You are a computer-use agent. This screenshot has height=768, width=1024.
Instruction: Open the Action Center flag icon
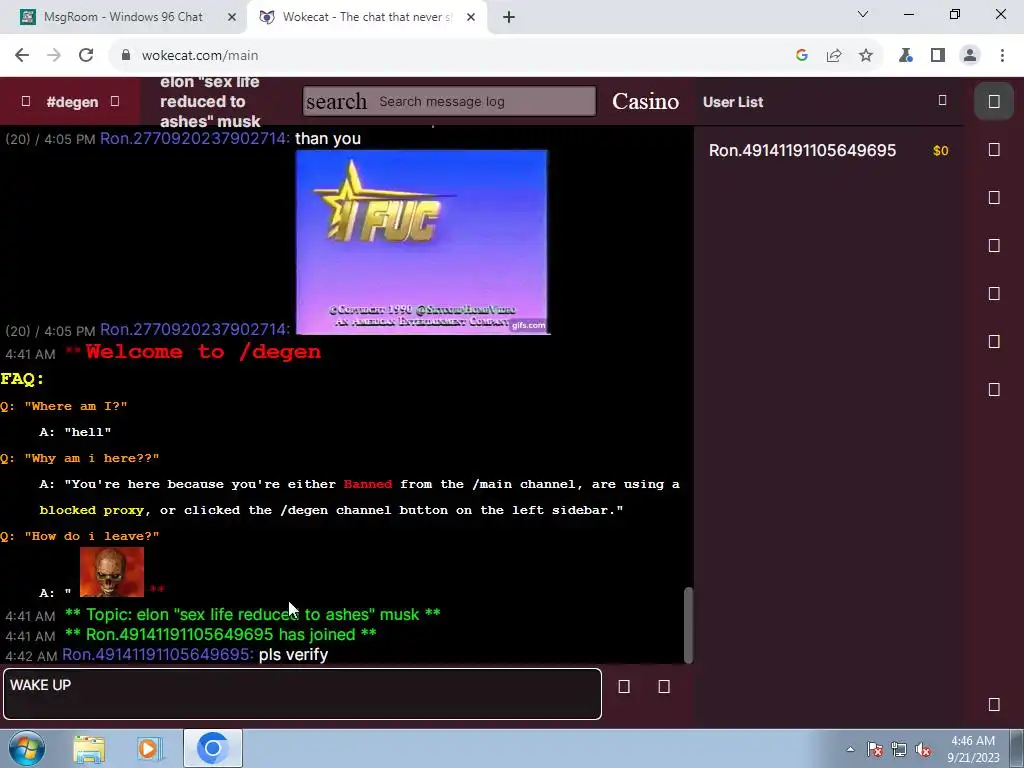coord(875,749)
